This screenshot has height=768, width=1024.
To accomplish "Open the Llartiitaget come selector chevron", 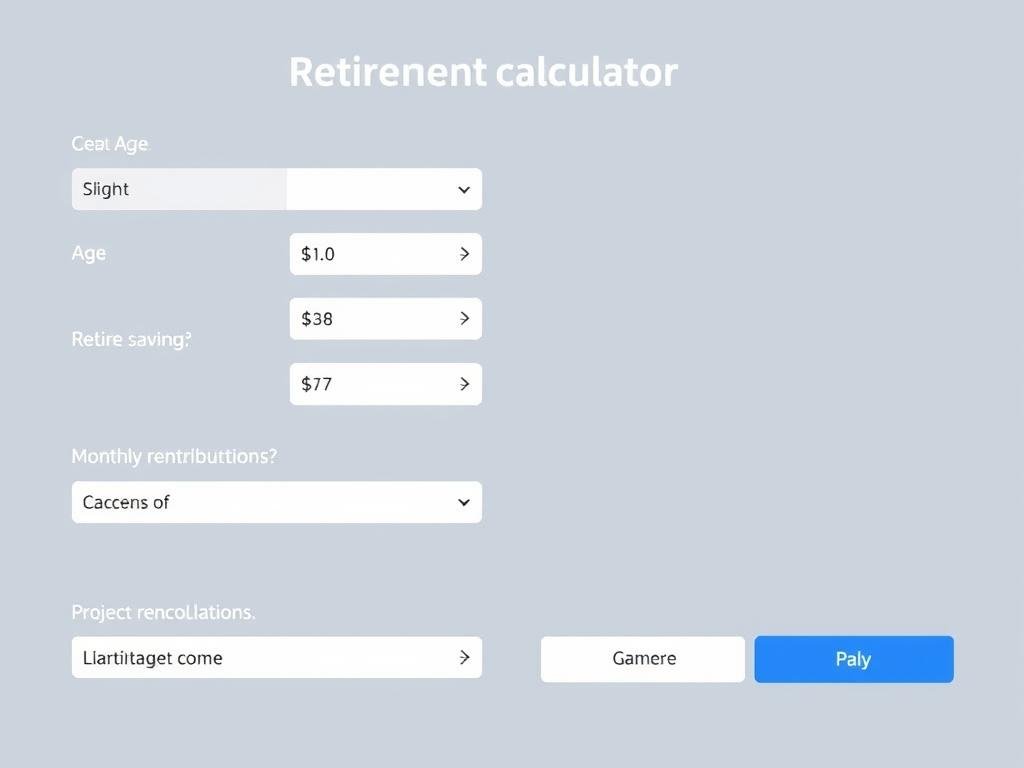I will [462, 657].
